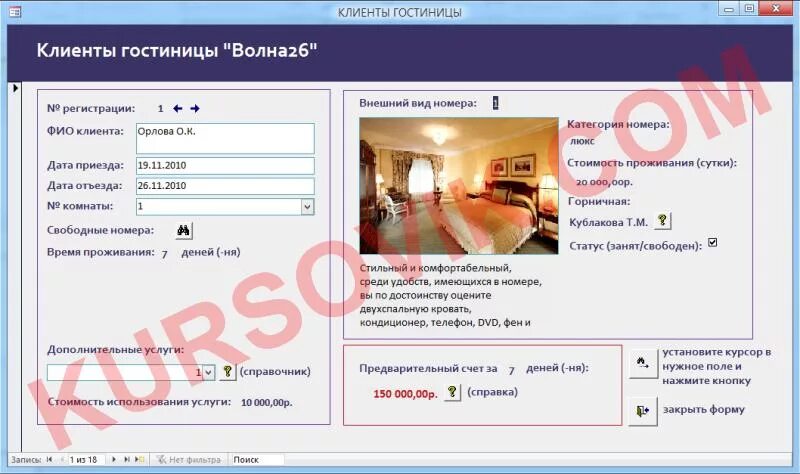Go to the first record in navigation bar

click(49, 460)
